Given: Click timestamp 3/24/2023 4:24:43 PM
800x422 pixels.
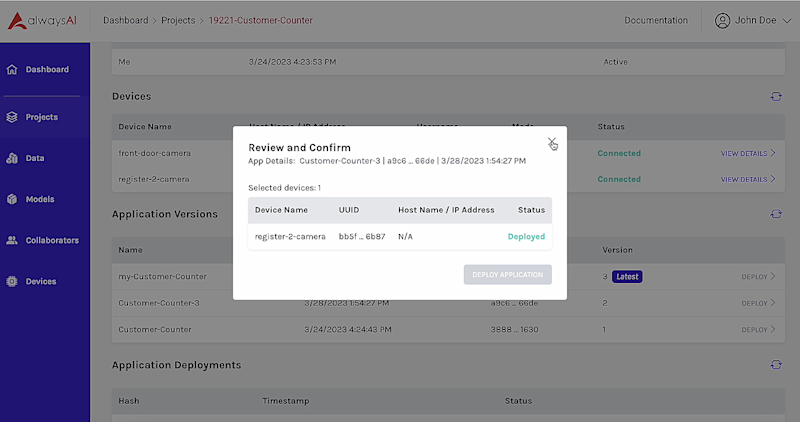Looking at the screenshot, I should coord(347,330).
